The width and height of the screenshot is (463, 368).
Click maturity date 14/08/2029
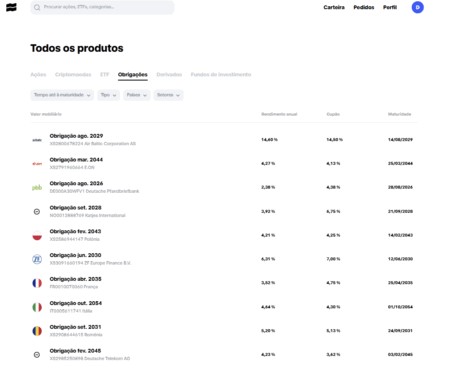point(400,140)
